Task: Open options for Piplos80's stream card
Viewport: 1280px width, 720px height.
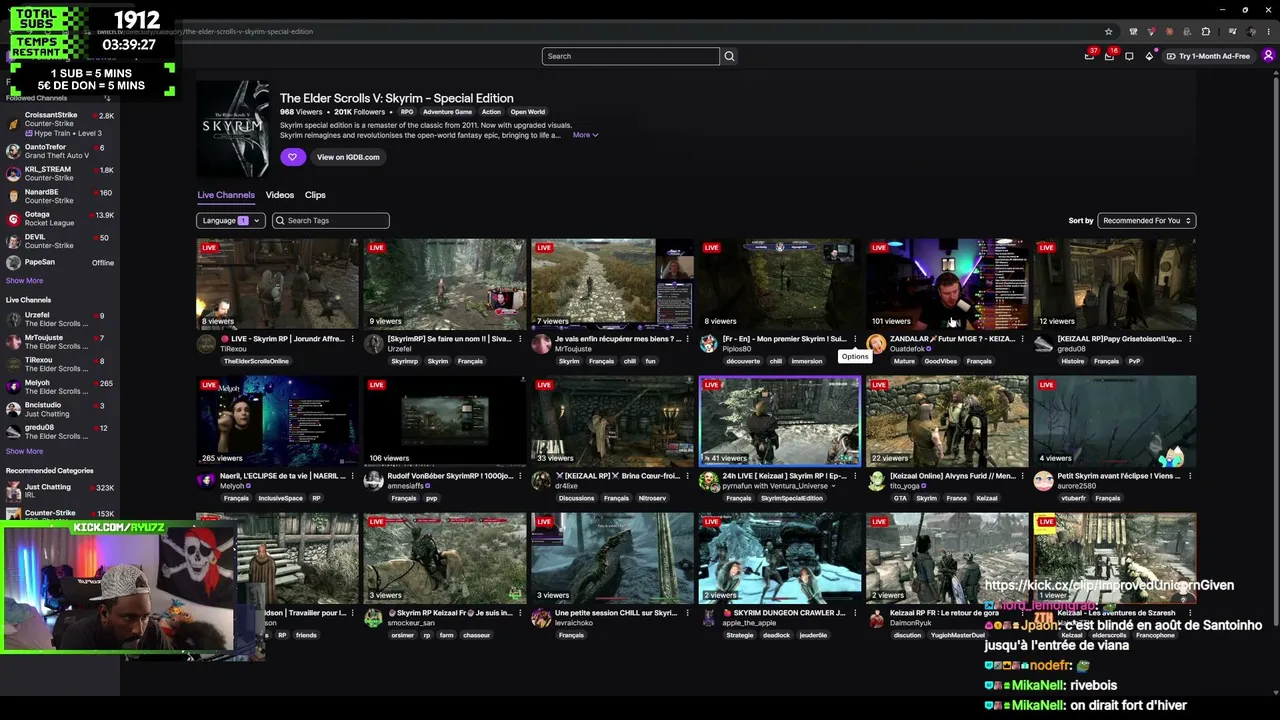Action: (x=855, y=339)
